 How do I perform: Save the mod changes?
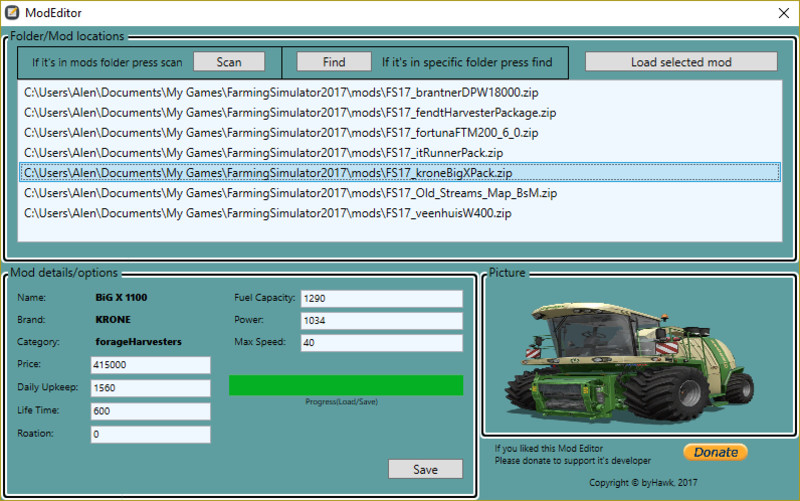[x=425, y=469]
